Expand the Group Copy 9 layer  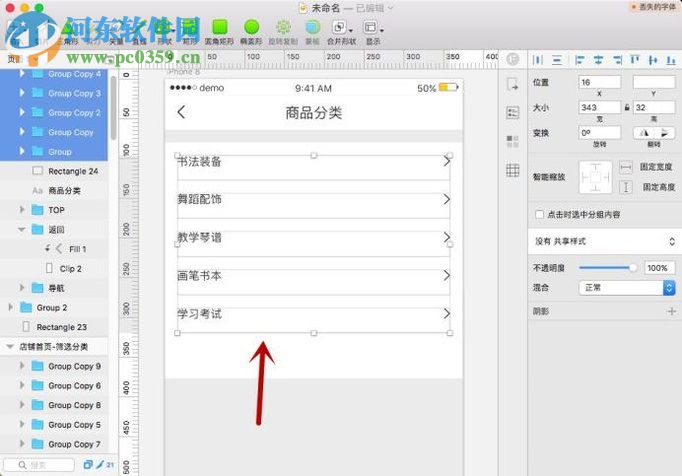tap(22, 365)
